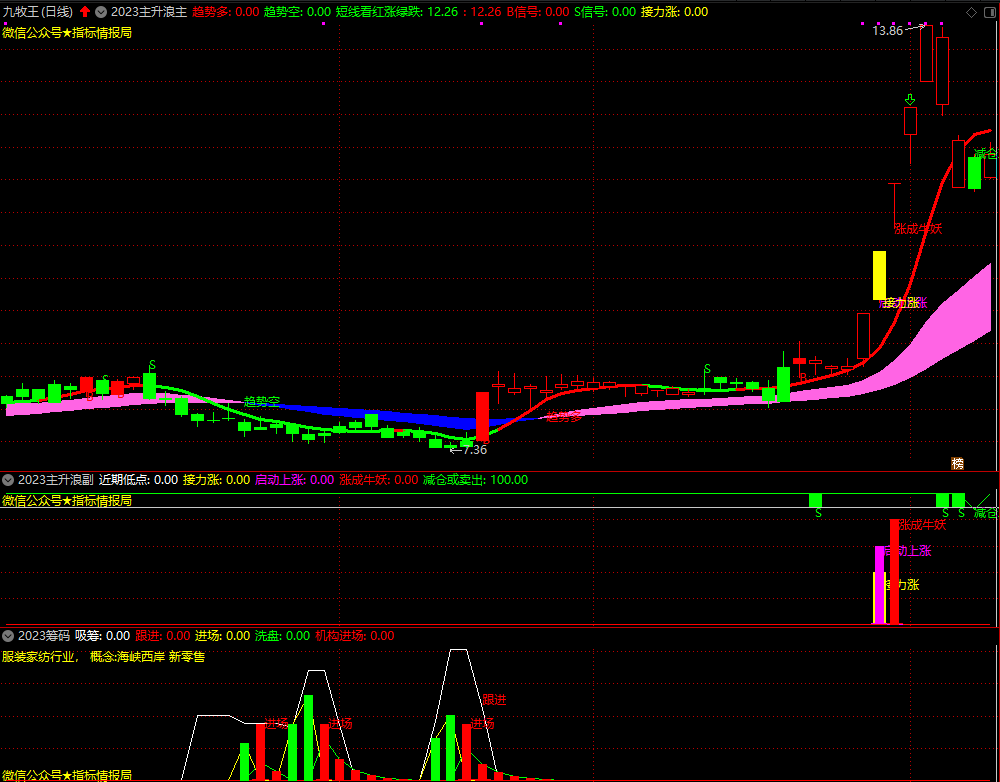1000x782 pixels.
Task: Expand the 2023主升浪副 indicator dropdown
Action: [x=8, y=480]
